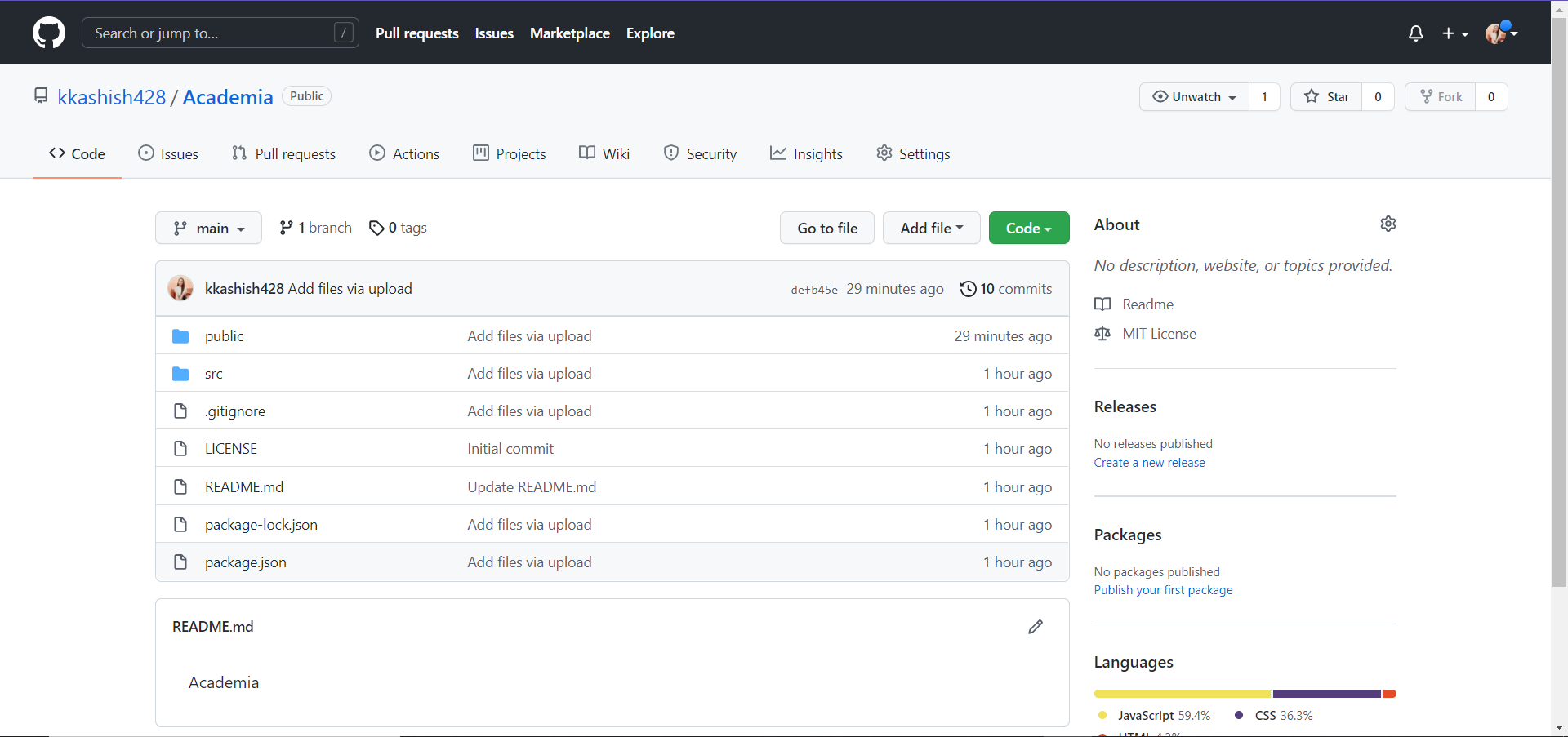Click the README.md file icon in list
Image resolution: width=1568 pixels, height=737 pixels.
180,487
